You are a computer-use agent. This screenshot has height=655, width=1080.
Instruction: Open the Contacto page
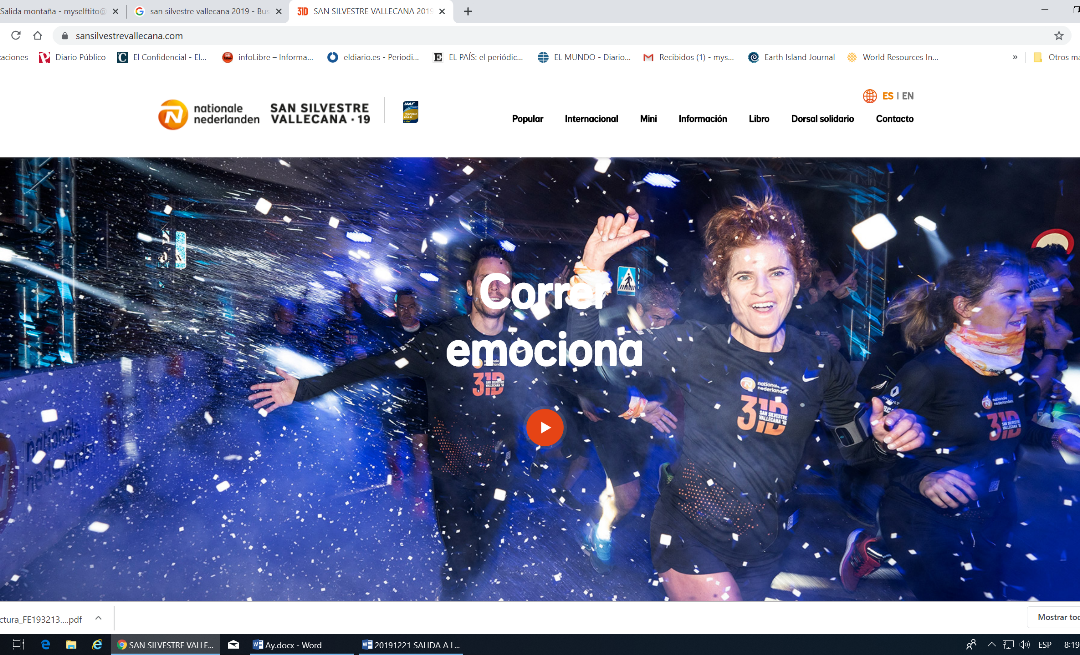click(895, 119)
